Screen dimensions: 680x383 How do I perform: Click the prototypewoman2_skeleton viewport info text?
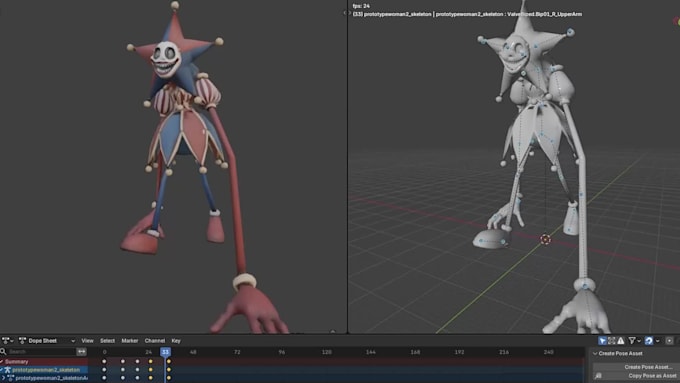pyautogui.click(x=468, y=14)
